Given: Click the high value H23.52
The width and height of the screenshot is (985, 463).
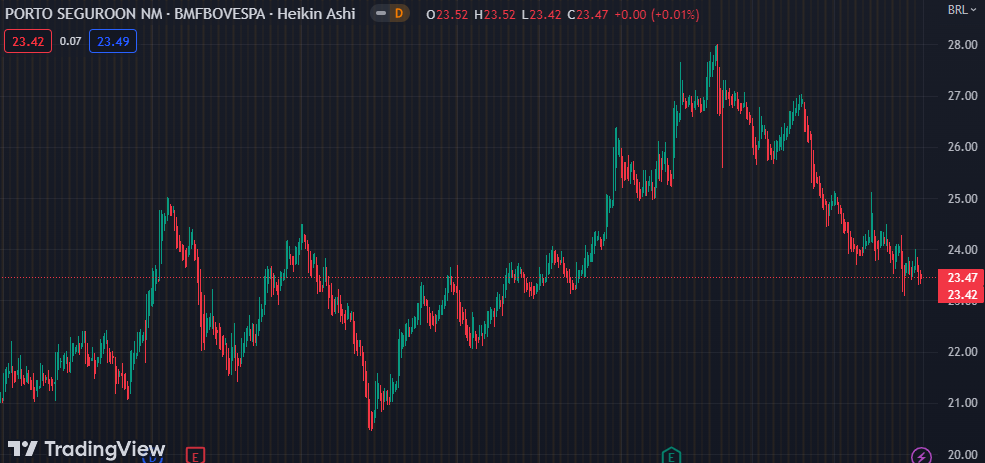Looking at the screenshot, I should pos(496,14).
